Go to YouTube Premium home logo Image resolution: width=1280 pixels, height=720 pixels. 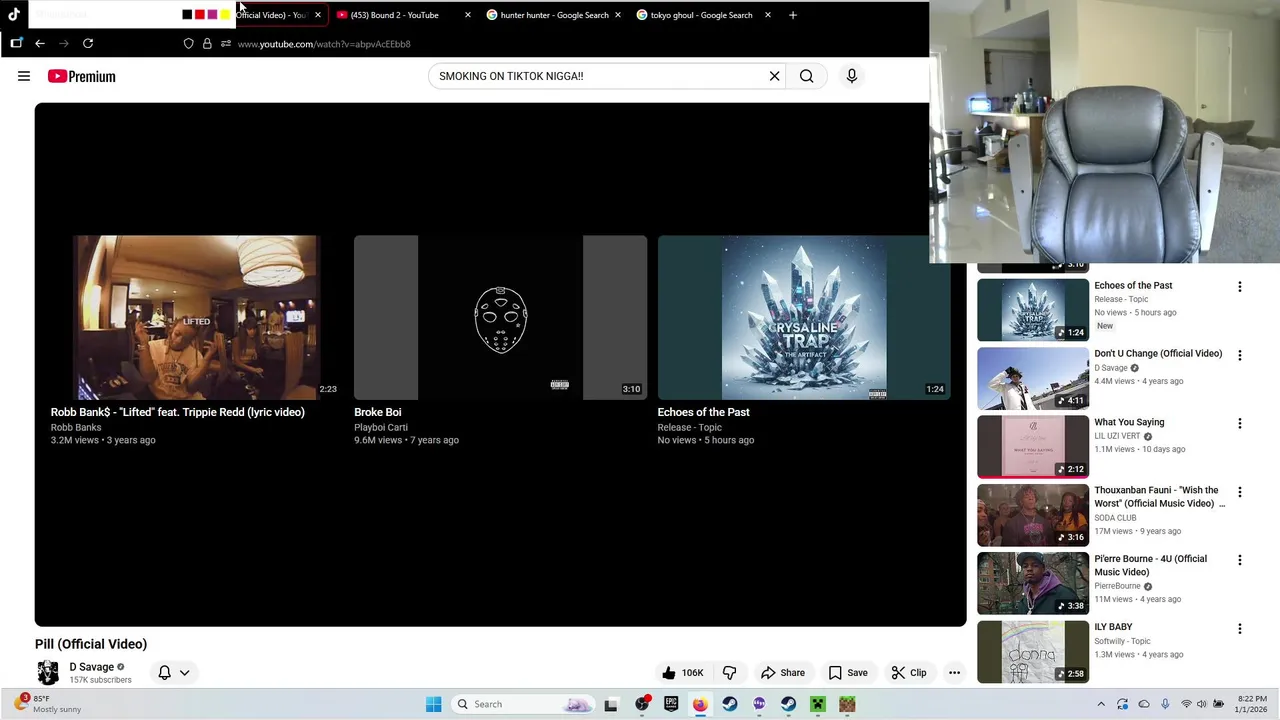(81, 76)
